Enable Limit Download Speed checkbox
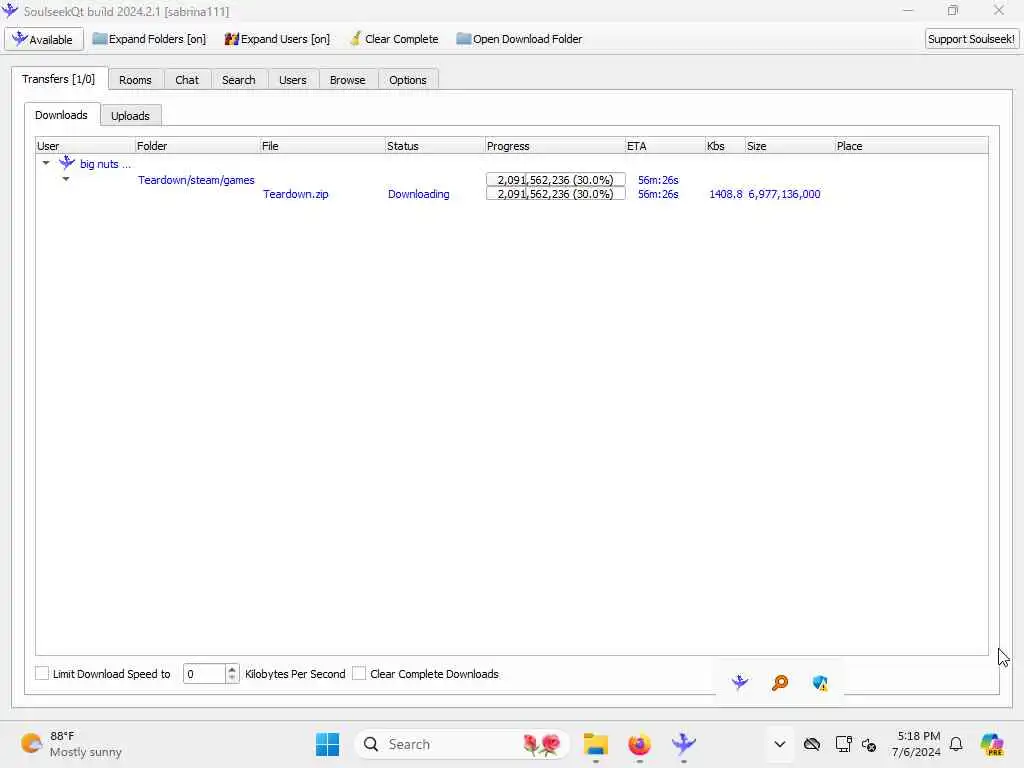This screenshot has width=1024, height=768. [x=42, y=673]
